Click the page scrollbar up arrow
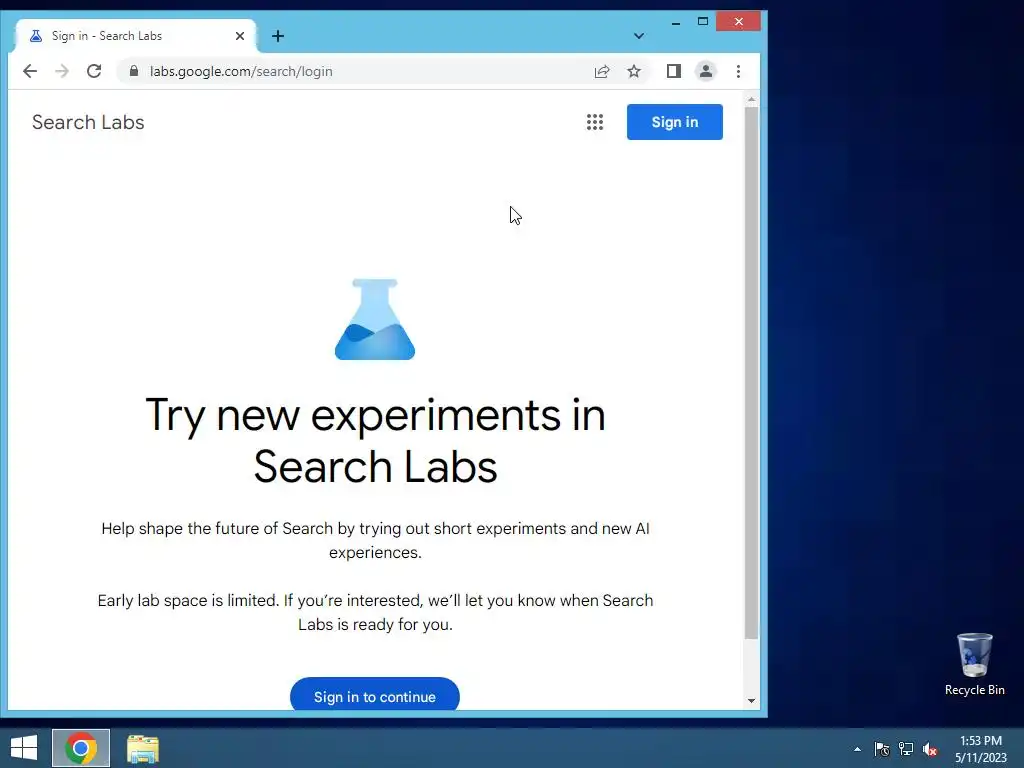 click(751, 100)
